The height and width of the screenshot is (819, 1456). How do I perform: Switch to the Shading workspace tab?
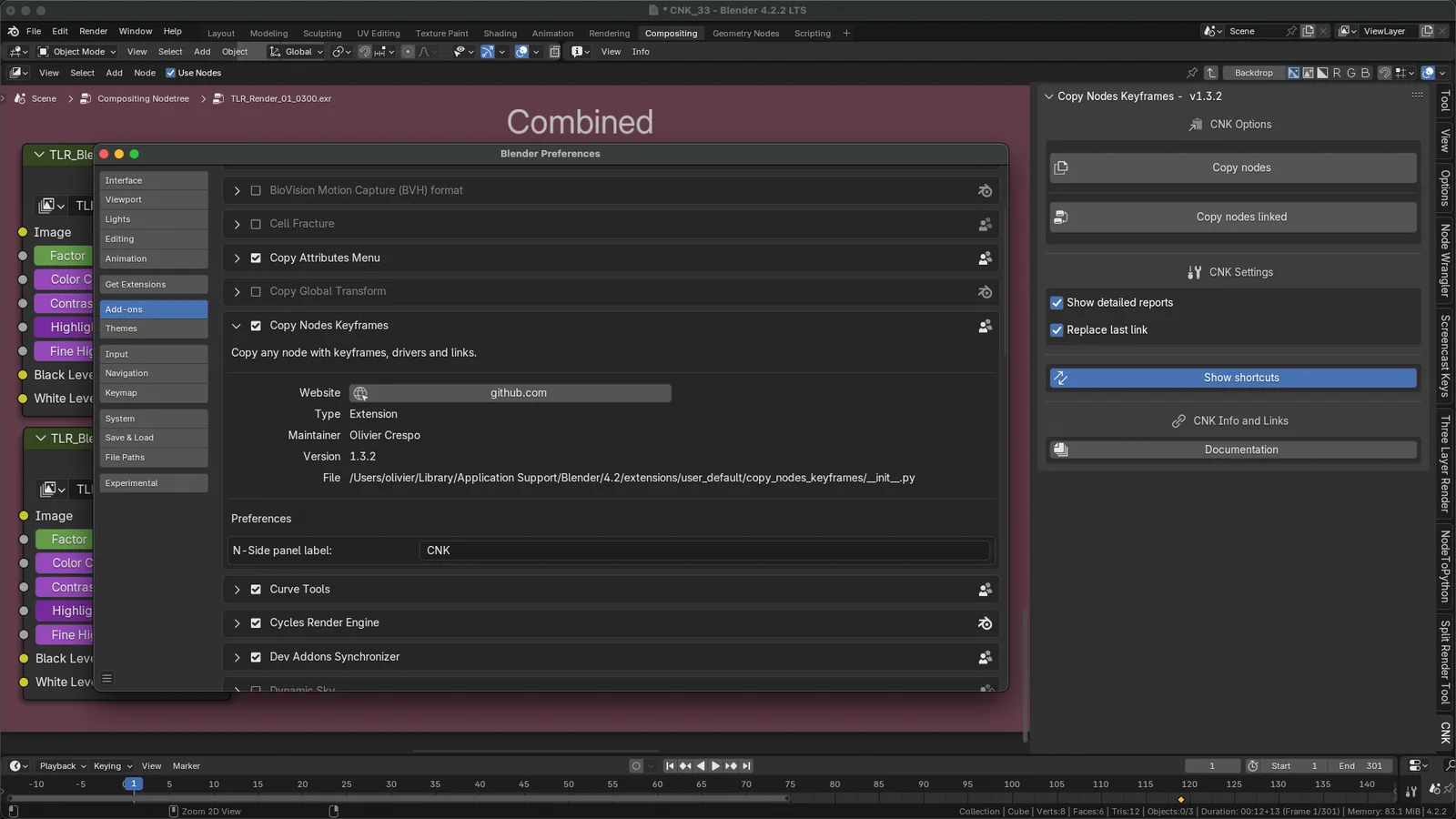500,33
